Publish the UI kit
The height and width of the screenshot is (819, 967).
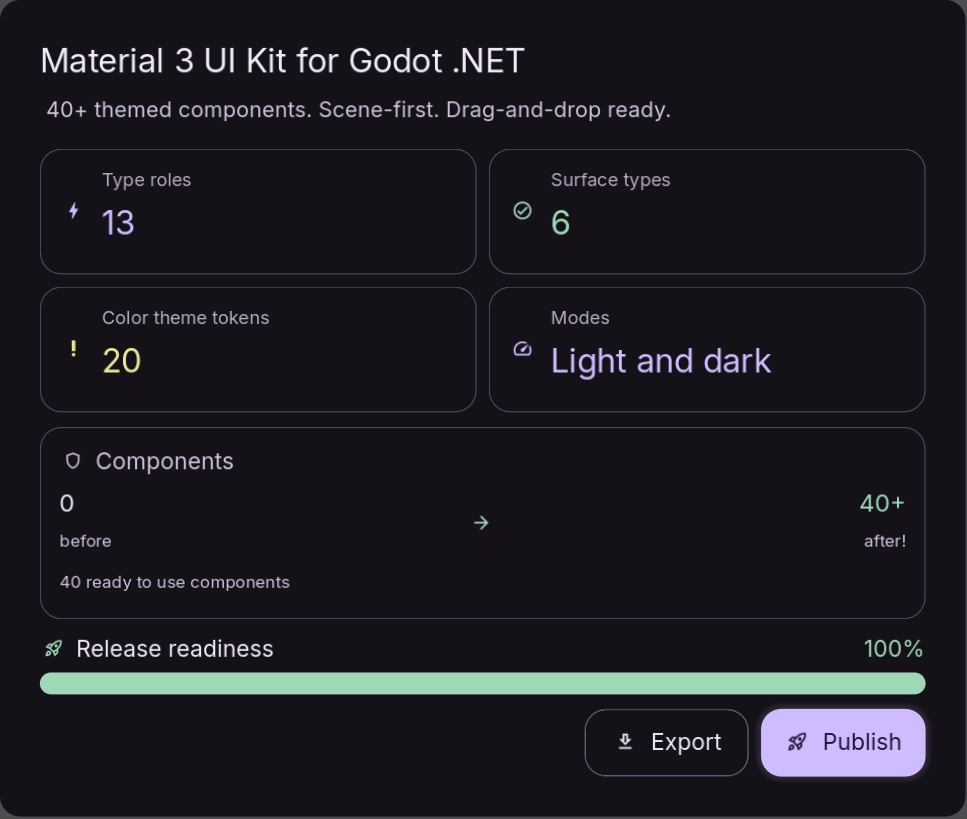843,743
